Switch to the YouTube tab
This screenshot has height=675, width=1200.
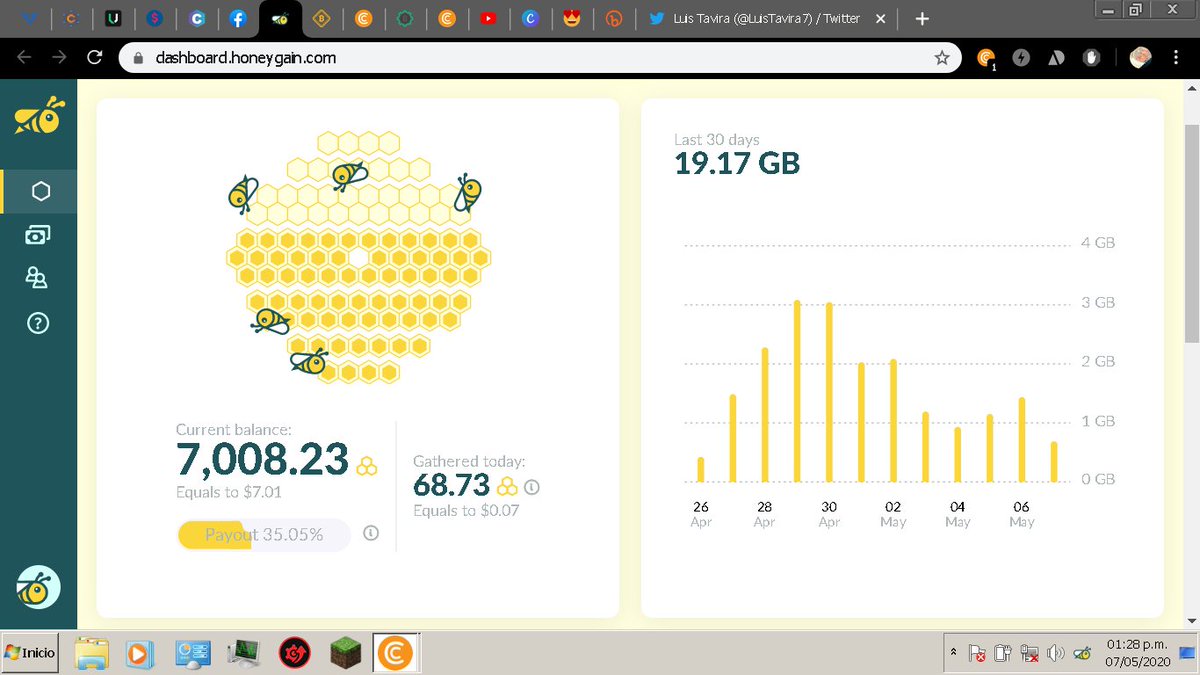[x=488, y=18]
